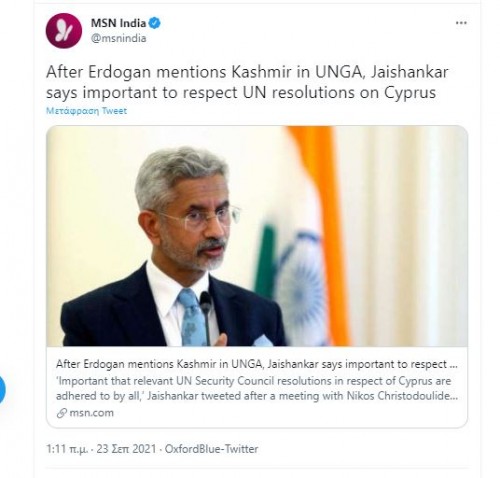This screenshot has width=500, height=478.
Task: Click the chain link icon beside msn.com
Action: [62, 413]
